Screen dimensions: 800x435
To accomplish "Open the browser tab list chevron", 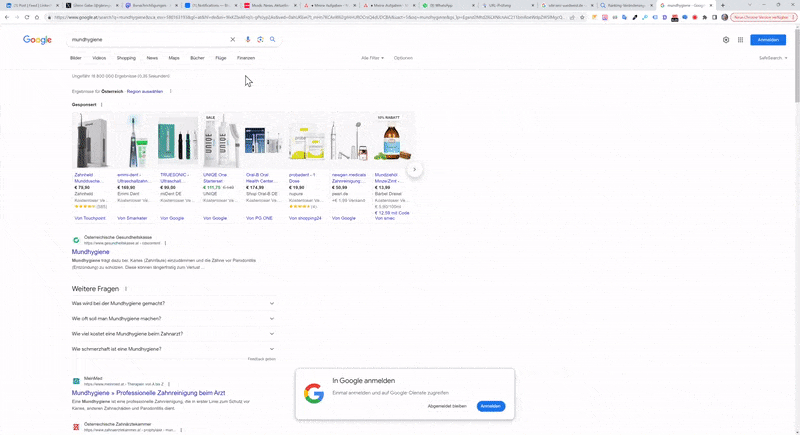I will coord(749,5).
